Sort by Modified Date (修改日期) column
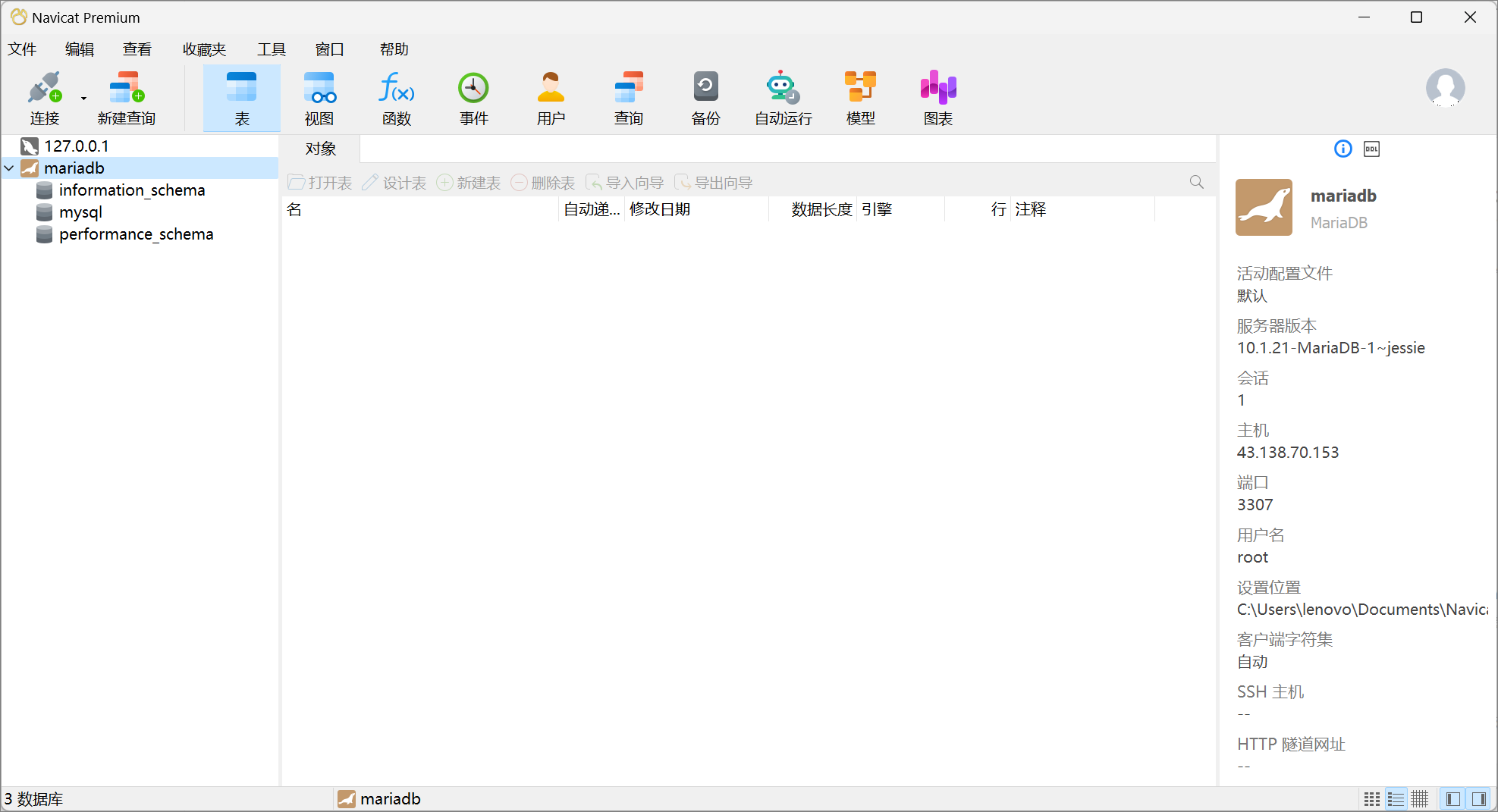This screenshot has height=812, width=1498. pyautogui.click(x=696, y=209)
